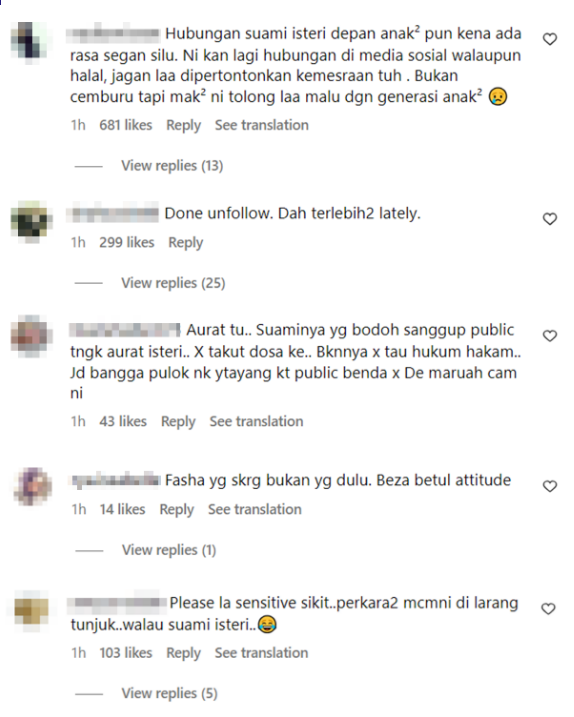Reply to the comment with 43 likes
The height and width of the screenshot is (717, 574).
coord(178,422)
